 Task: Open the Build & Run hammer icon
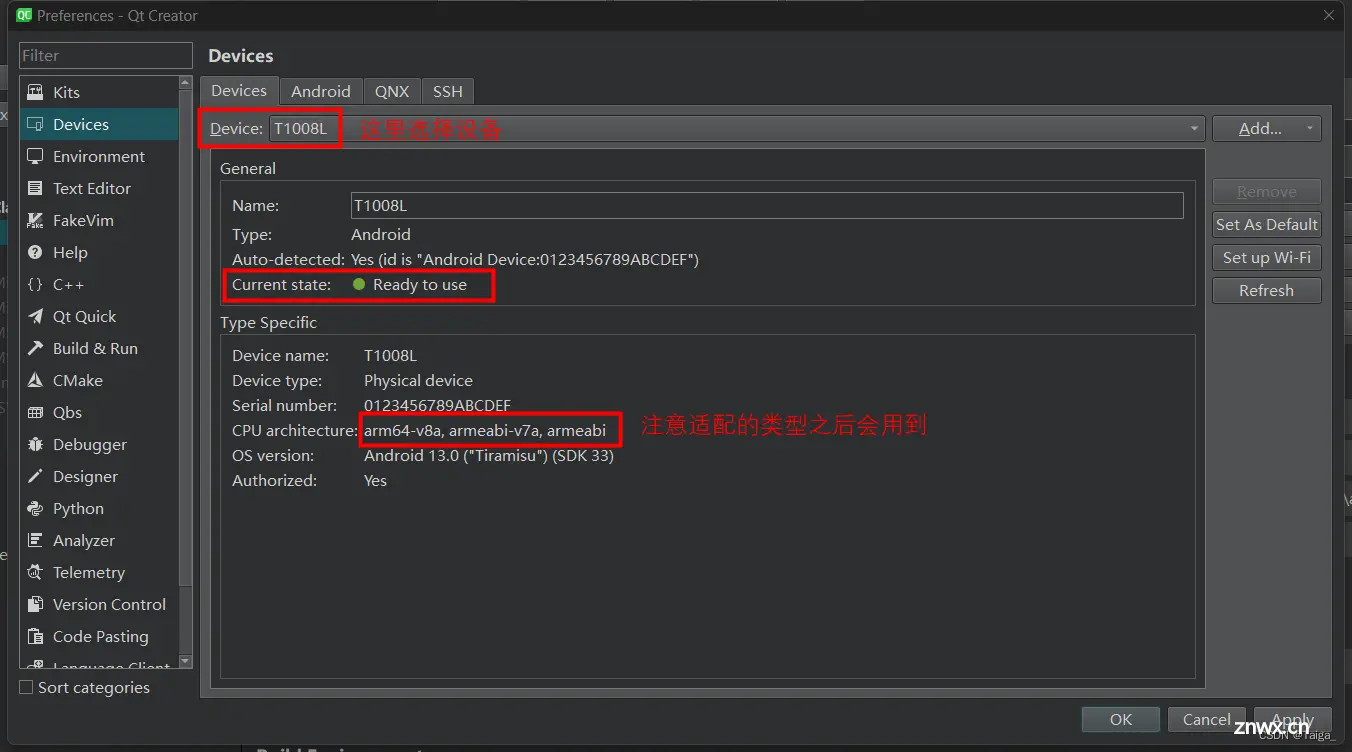(x=36, y=348)
